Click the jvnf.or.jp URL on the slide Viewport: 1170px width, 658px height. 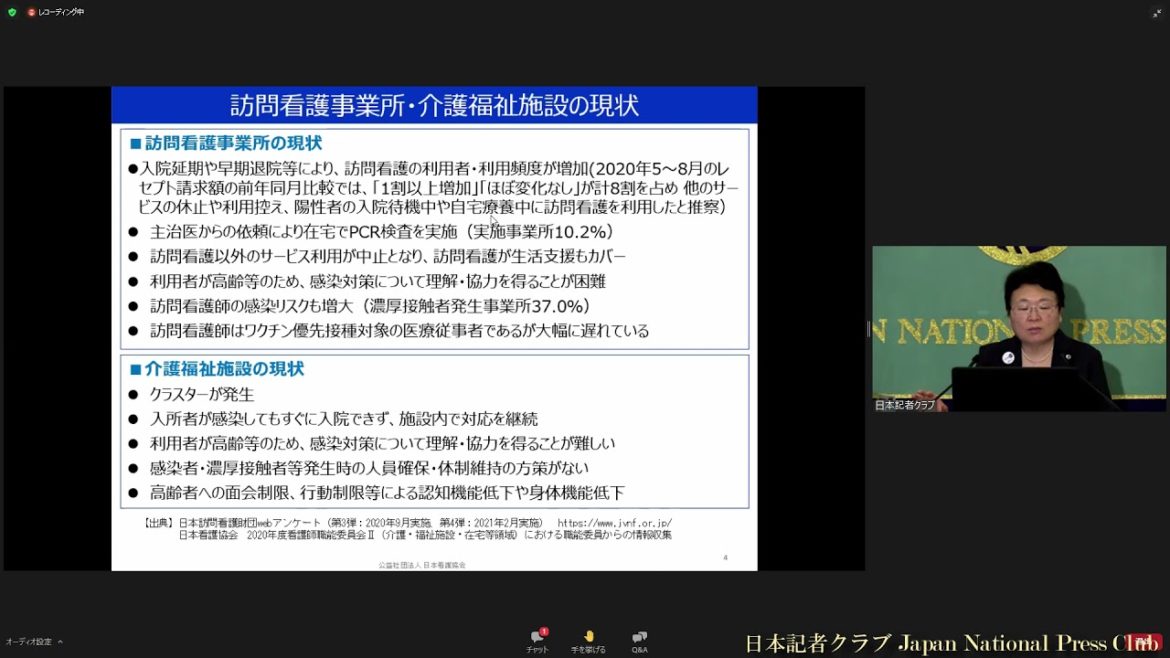point(613,523)
